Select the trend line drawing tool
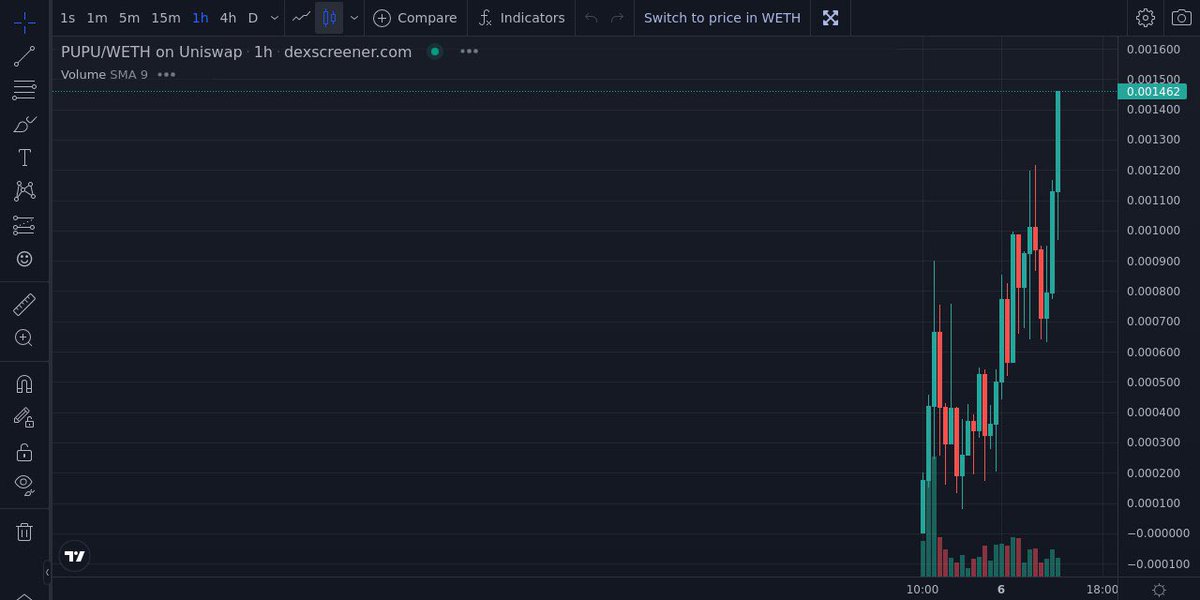The image size is (1200, 600). (24, 56)
